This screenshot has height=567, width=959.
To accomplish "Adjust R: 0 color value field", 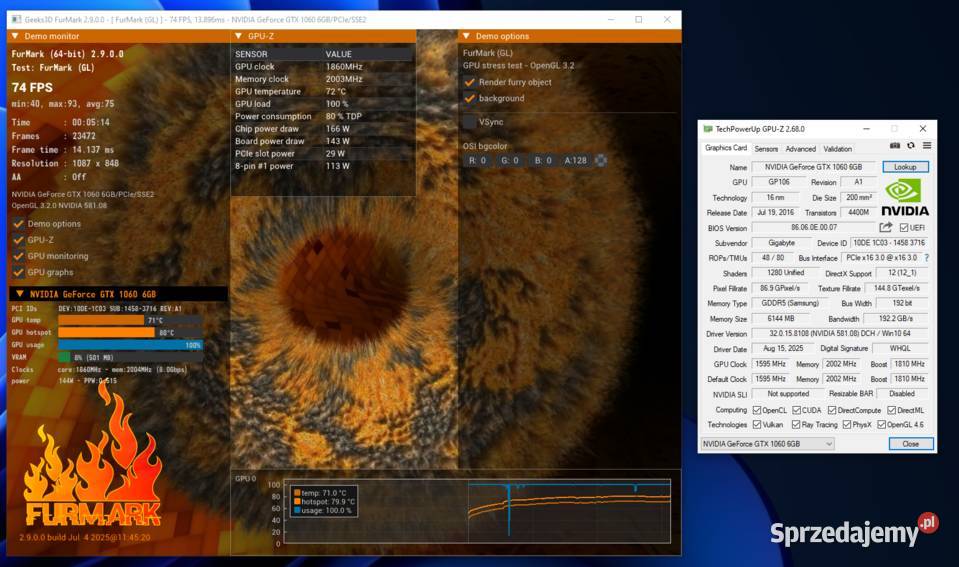I will pos(478,160).
